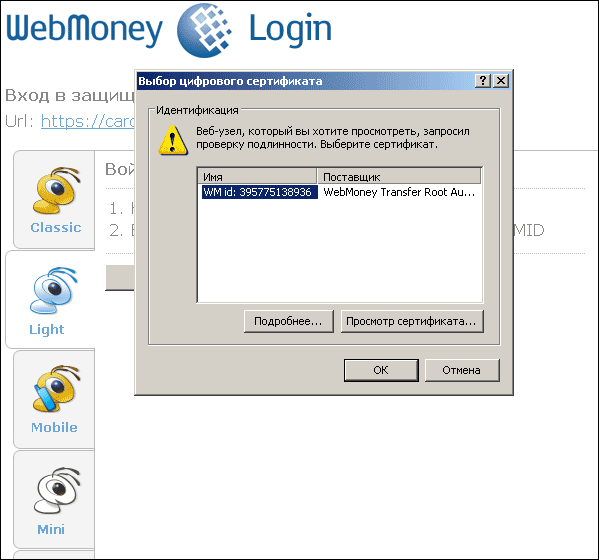Switch to the Light tab label
The image size is (599, 560).
[47, 329]
